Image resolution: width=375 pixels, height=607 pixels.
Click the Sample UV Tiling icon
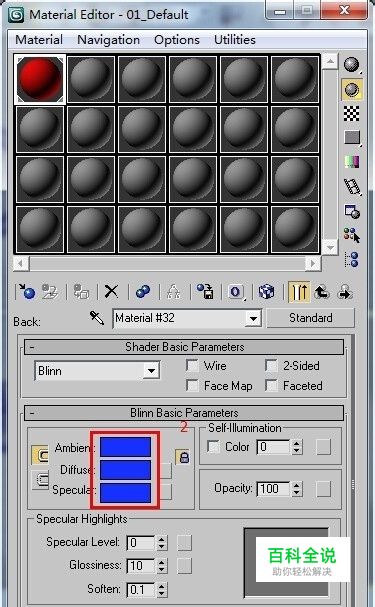(351, 137)
